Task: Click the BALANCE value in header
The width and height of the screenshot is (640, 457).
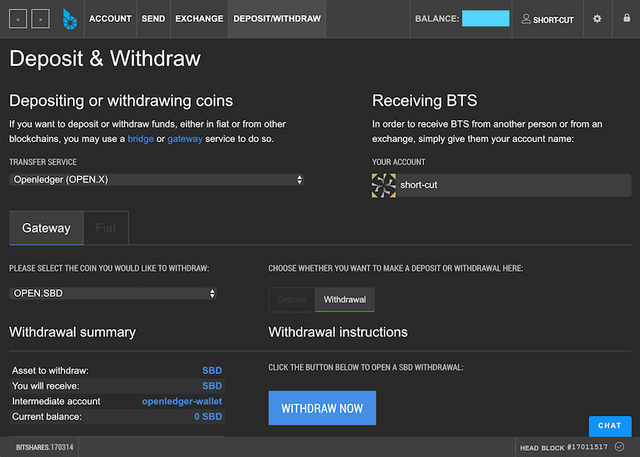Action: tap(486, 19)
